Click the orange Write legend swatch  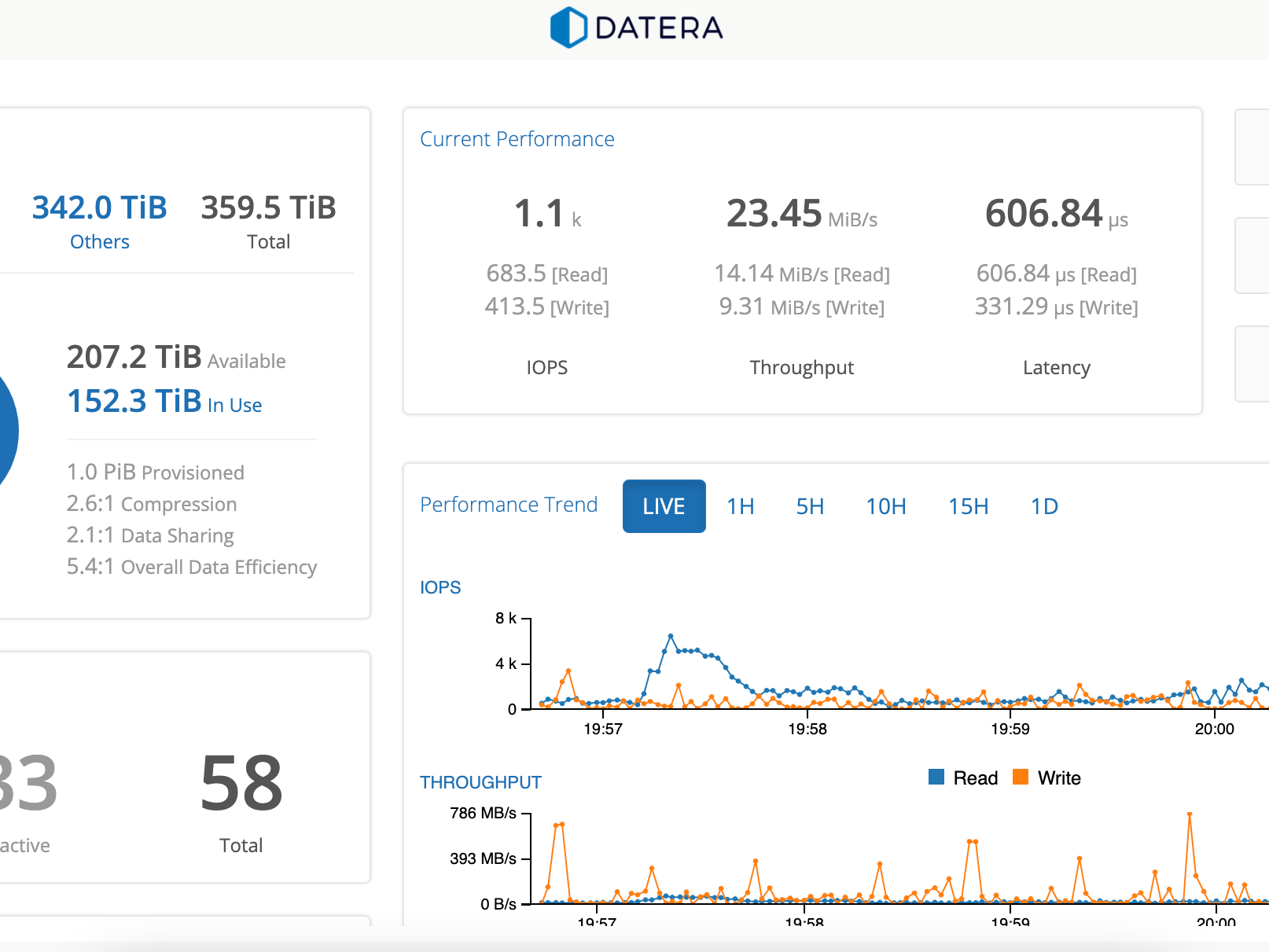point(1021,777)
